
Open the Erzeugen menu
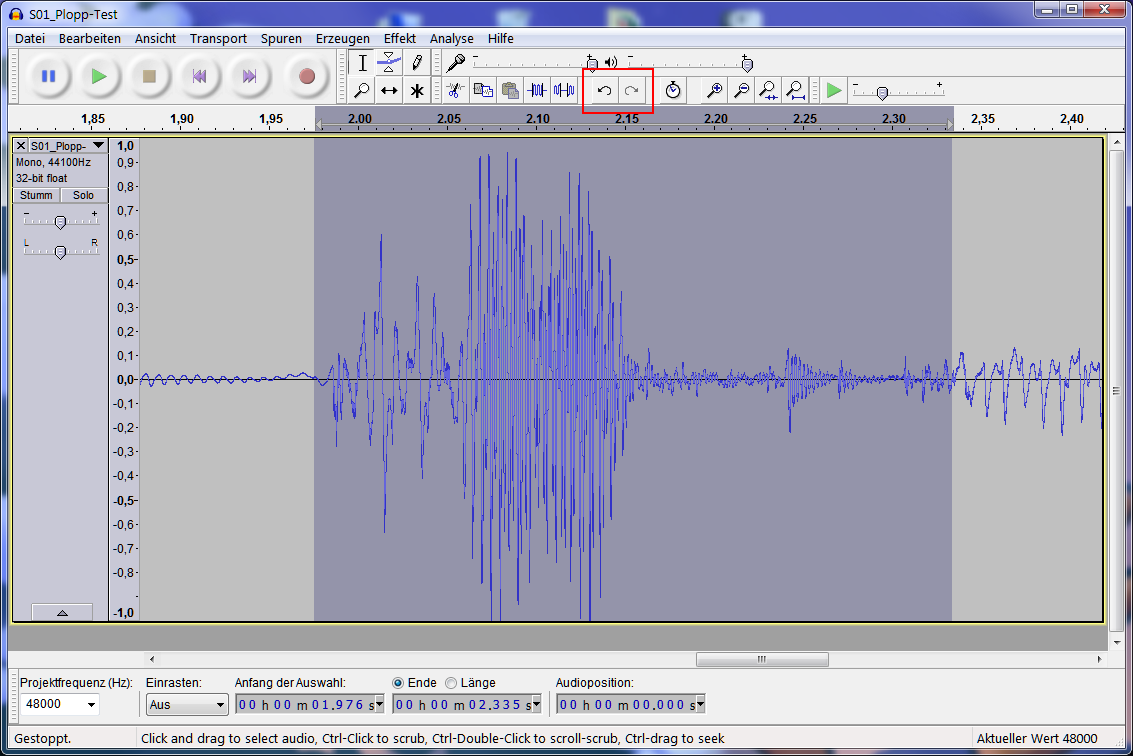343,38
